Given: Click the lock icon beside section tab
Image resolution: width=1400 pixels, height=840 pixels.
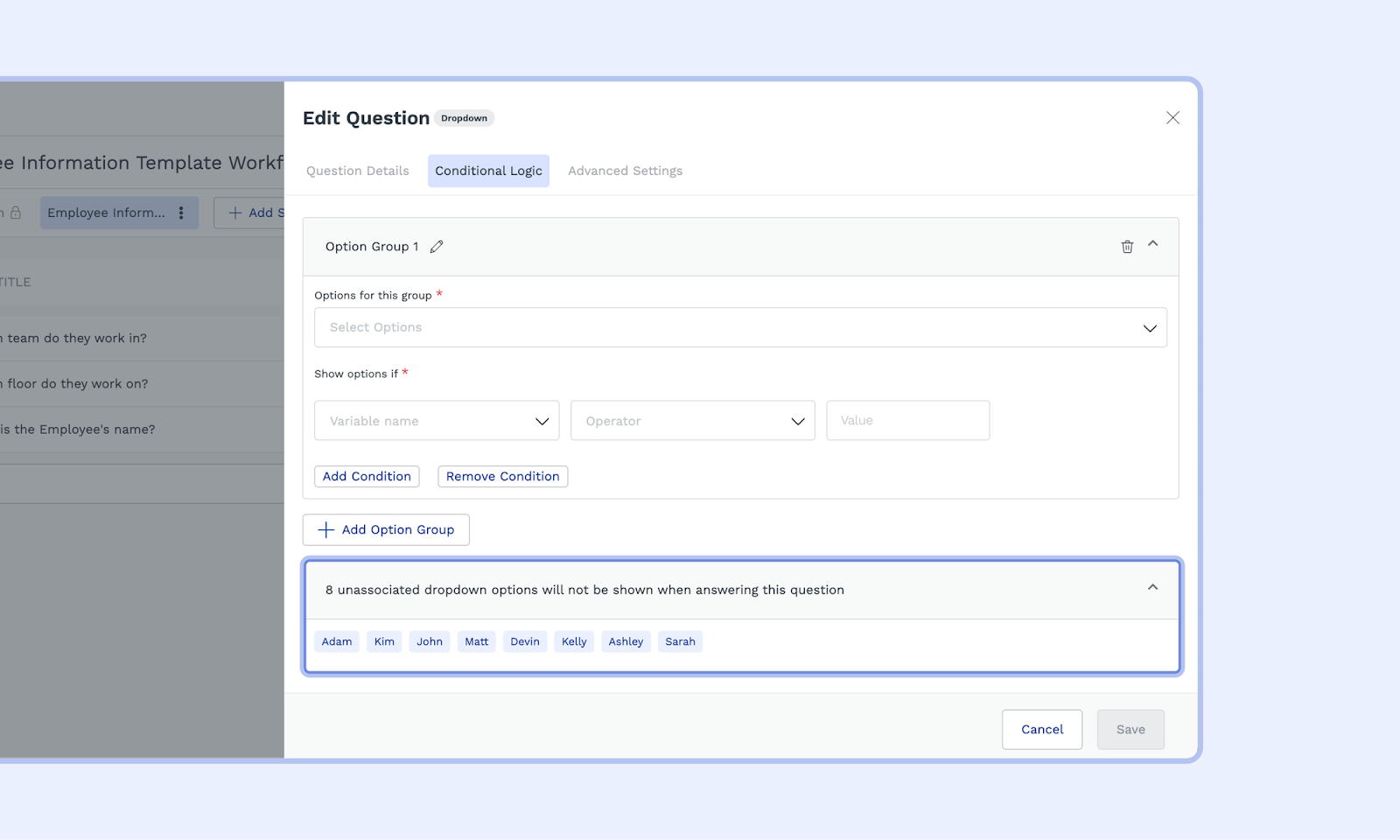Looking at the screenshot, I should (x=16, y=213).
